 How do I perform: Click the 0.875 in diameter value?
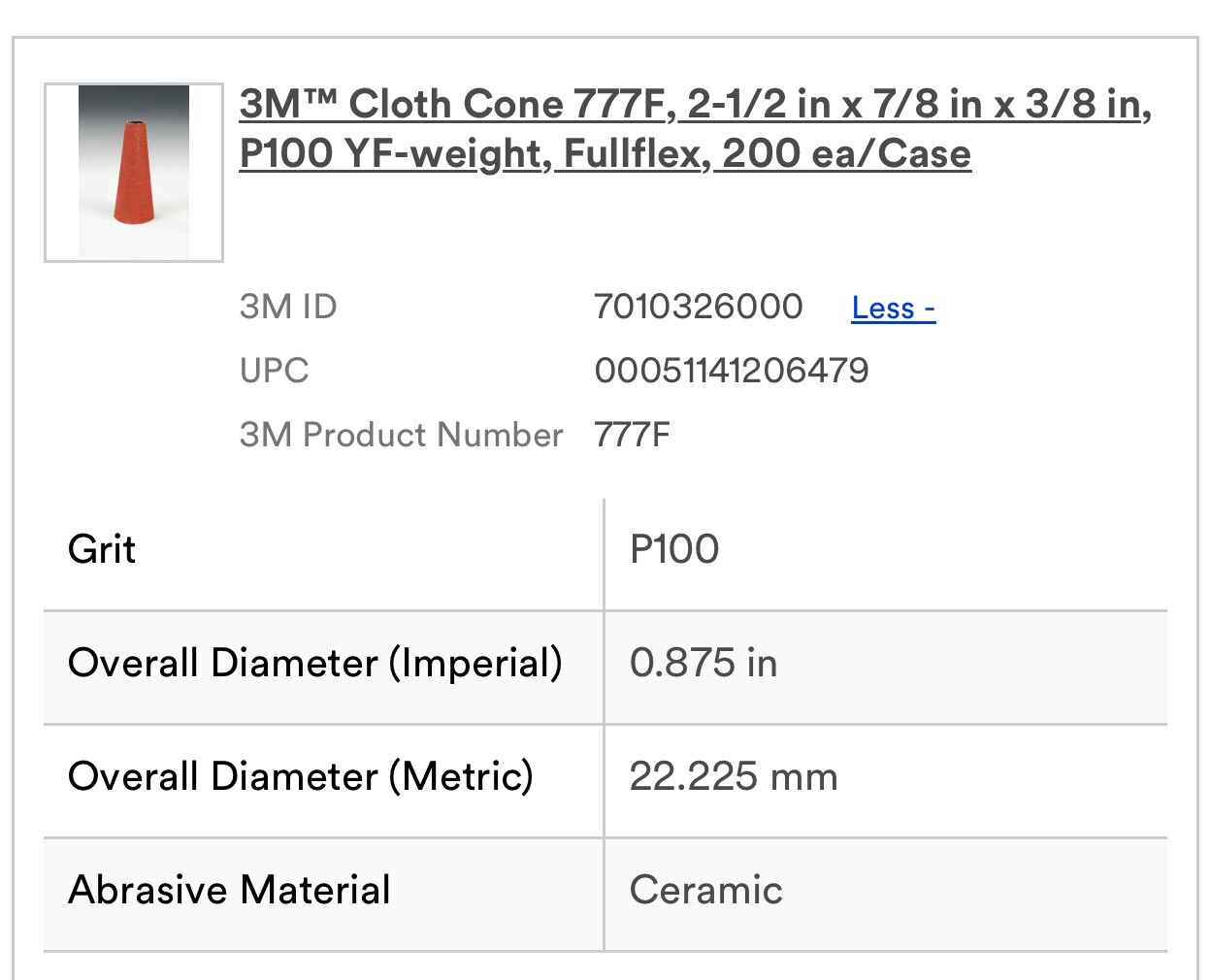tap(704, 664)
